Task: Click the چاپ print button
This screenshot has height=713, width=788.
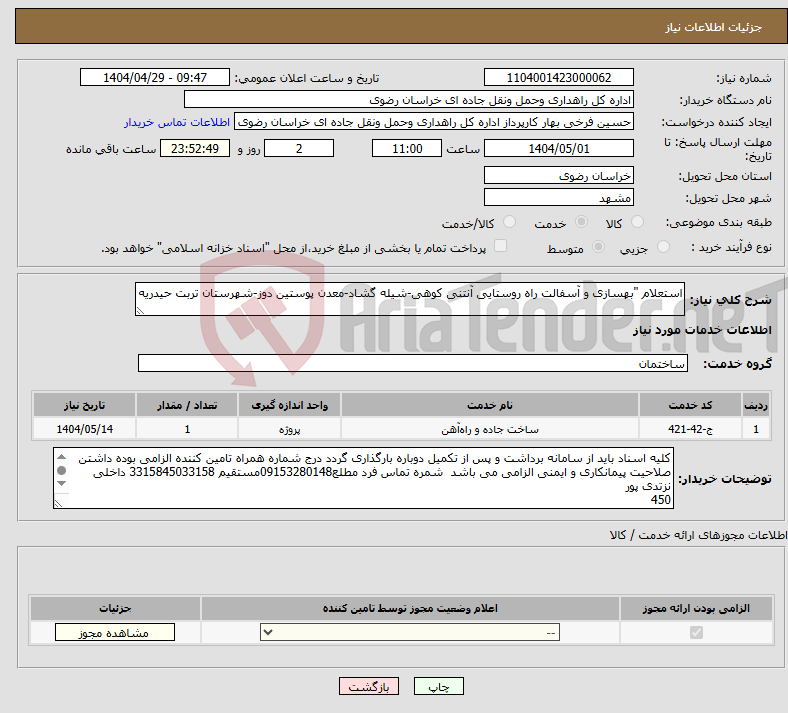Action: pyautogui.click(x=438, y=686)
